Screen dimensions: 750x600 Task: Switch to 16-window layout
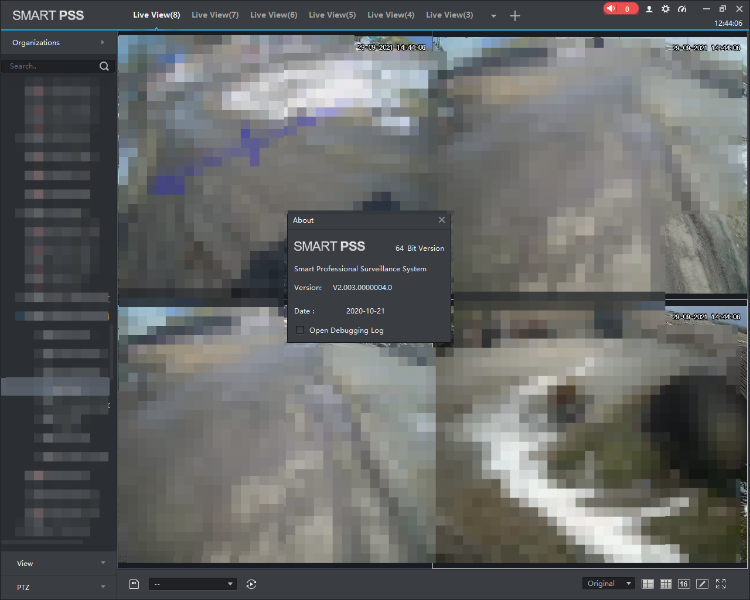click(x=684, y=584)
